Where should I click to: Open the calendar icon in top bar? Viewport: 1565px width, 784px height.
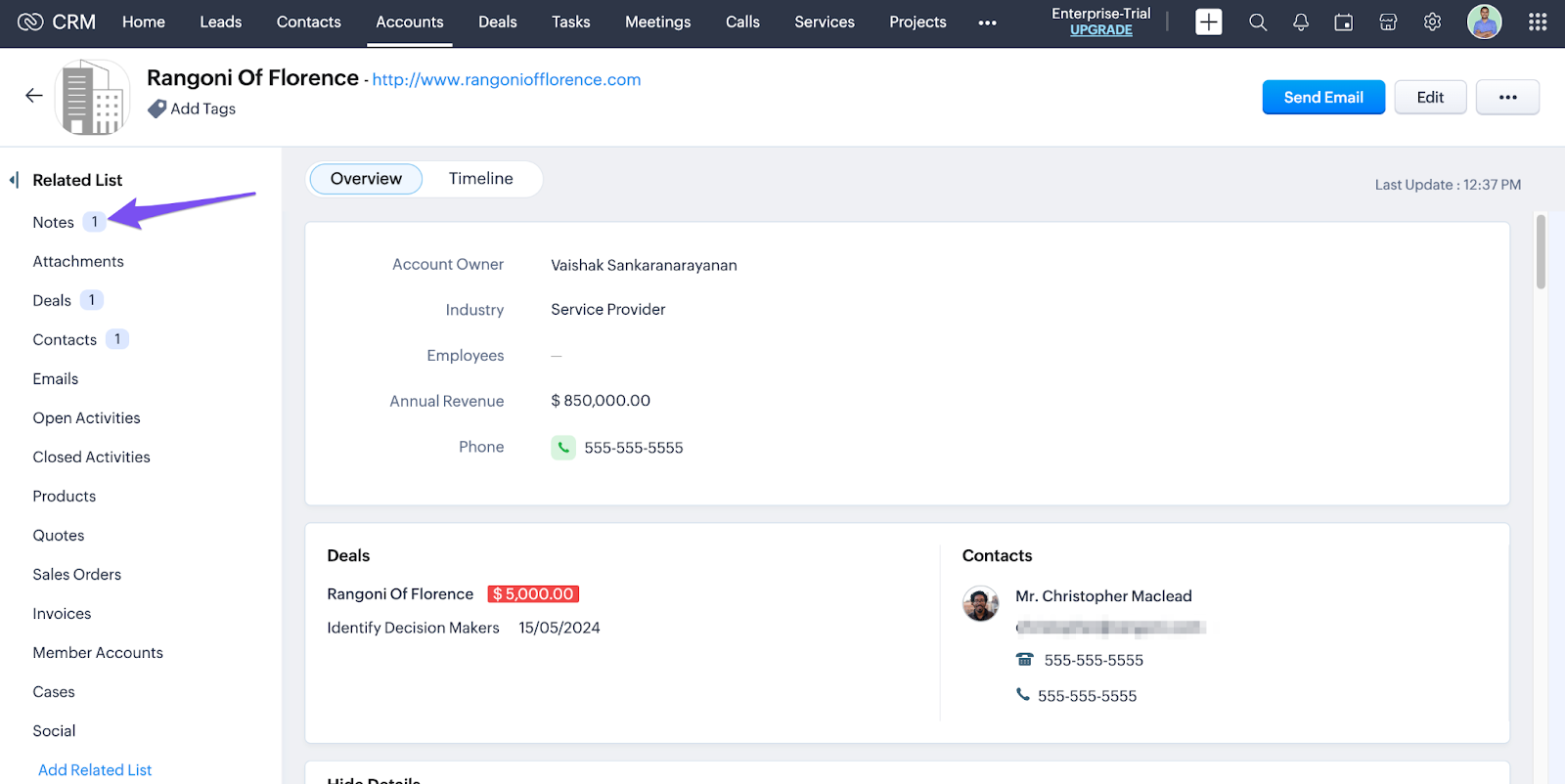pyautogui.click(x=1344, y=22)
